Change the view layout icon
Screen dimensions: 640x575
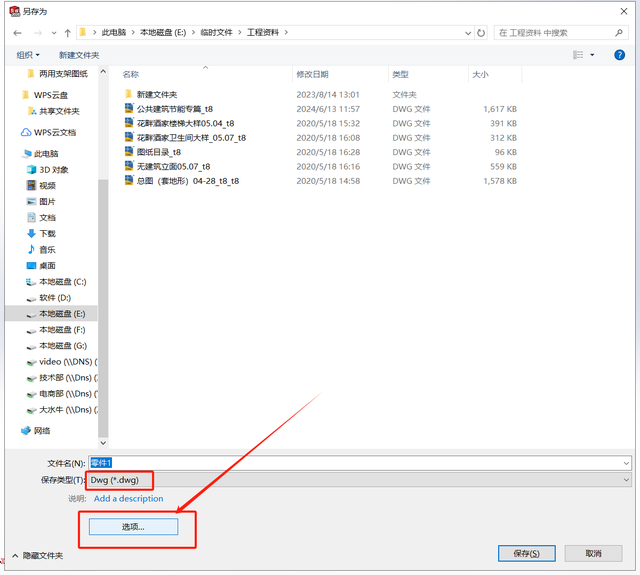click(x=578, y=55)
